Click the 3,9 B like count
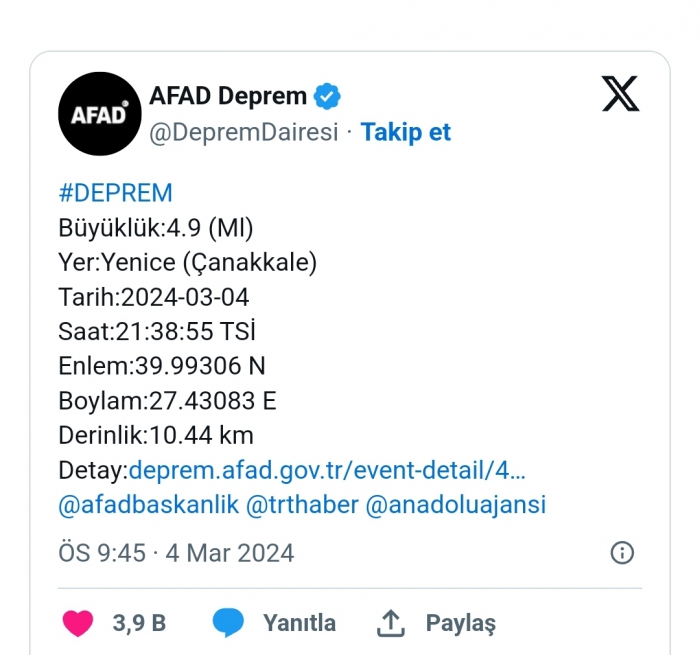 tap(139, 623)
